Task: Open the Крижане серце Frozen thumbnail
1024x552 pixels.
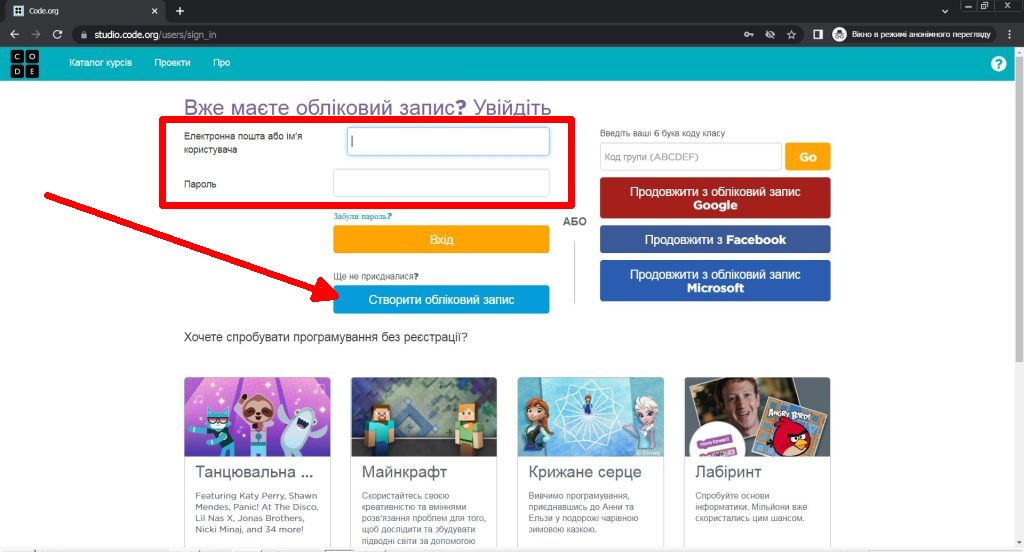Action: click(590, 417)
